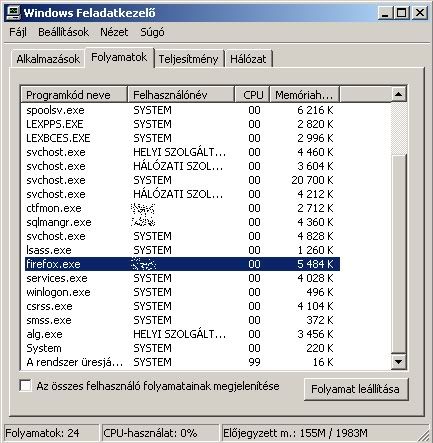The image size is (433, 443).
Task: Sort by Felhasználónév column header
Action: pyautogui.click(x=181, y=95)
